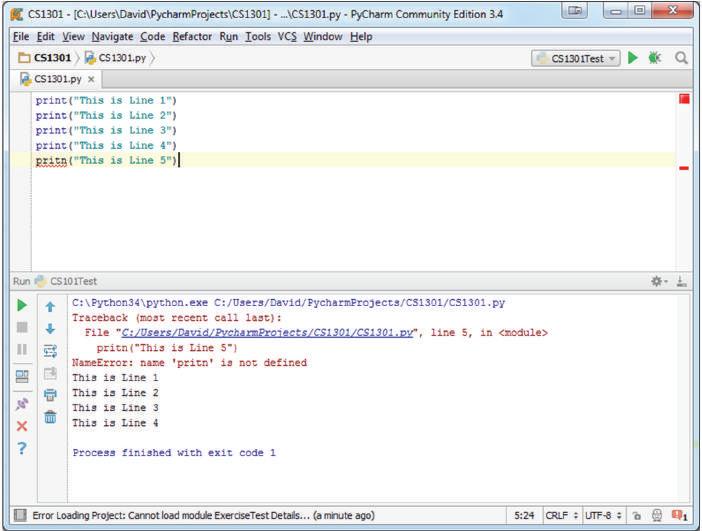The height and width of the screenshot is (531, 702).
Task: Rerun program with Run panel green arrow
Action: [21, 306]
